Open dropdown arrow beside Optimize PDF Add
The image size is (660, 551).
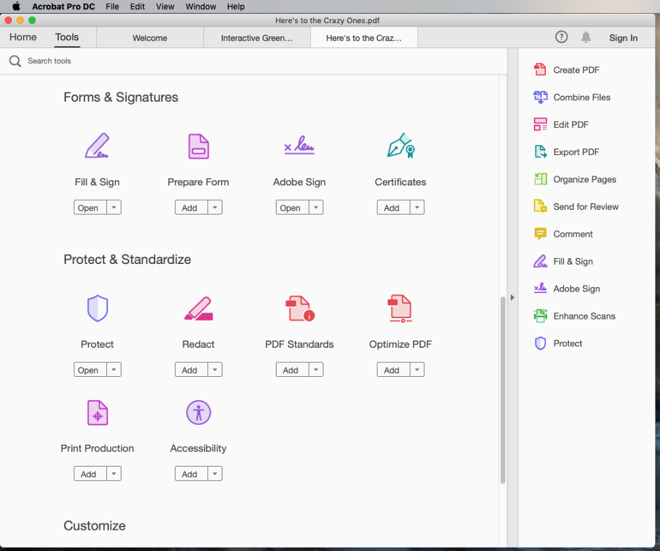click(417, 370)
